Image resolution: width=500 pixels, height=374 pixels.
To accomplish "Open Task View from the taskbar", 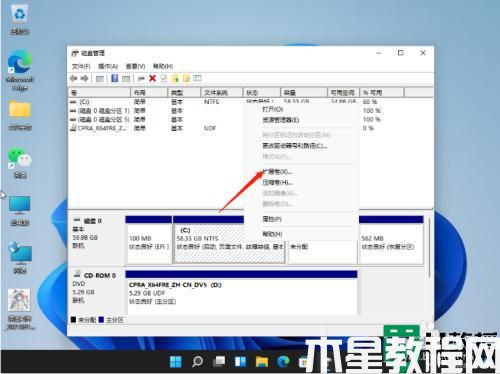I will (x=219, y=361).
